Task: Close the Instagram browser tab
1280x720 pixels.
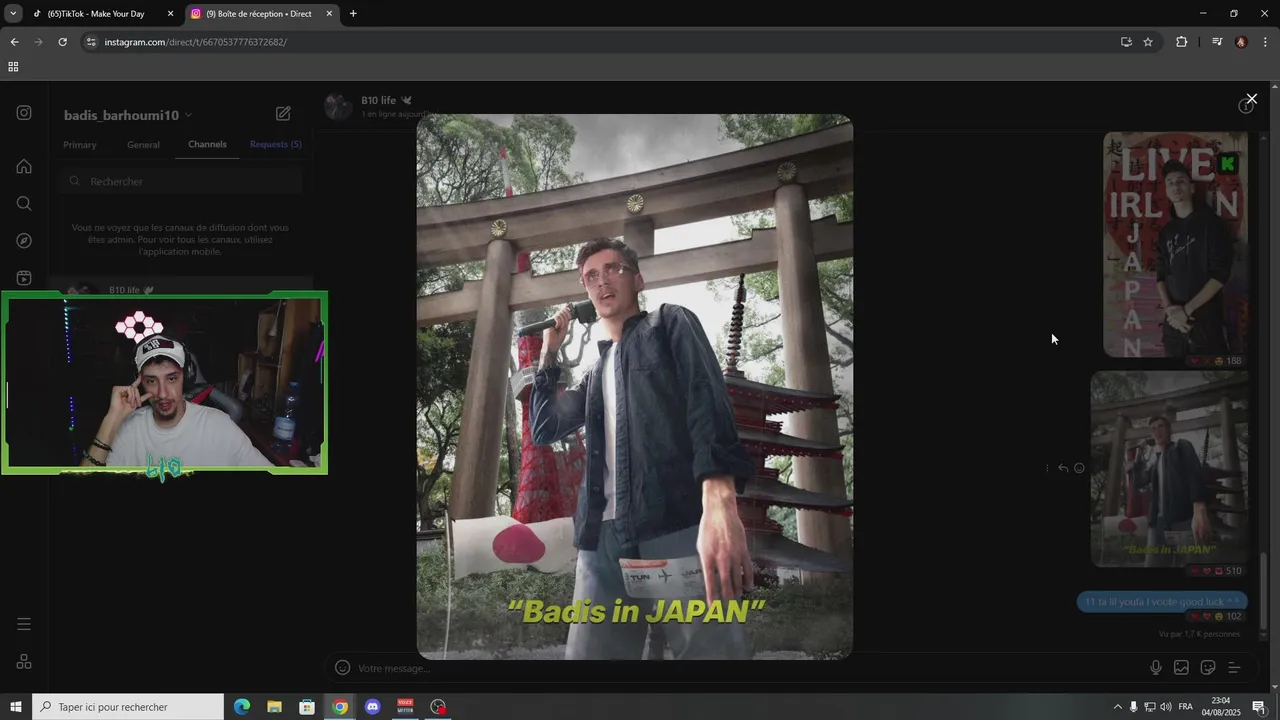Action: coord(329,14)
